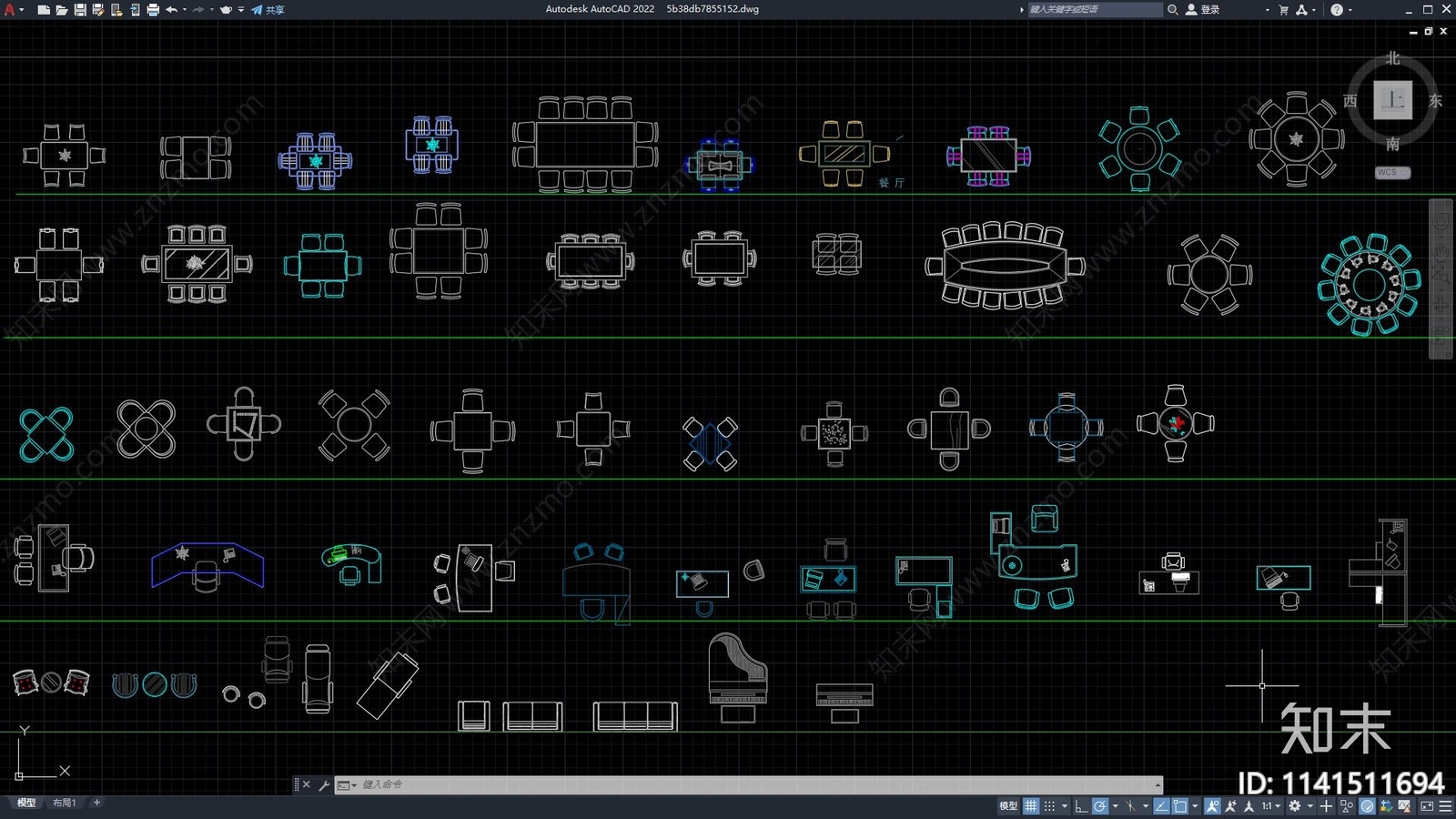This screenshot has width=1456, height=819.
Task: Open the command line customize wrench
Action: (324, 785)
